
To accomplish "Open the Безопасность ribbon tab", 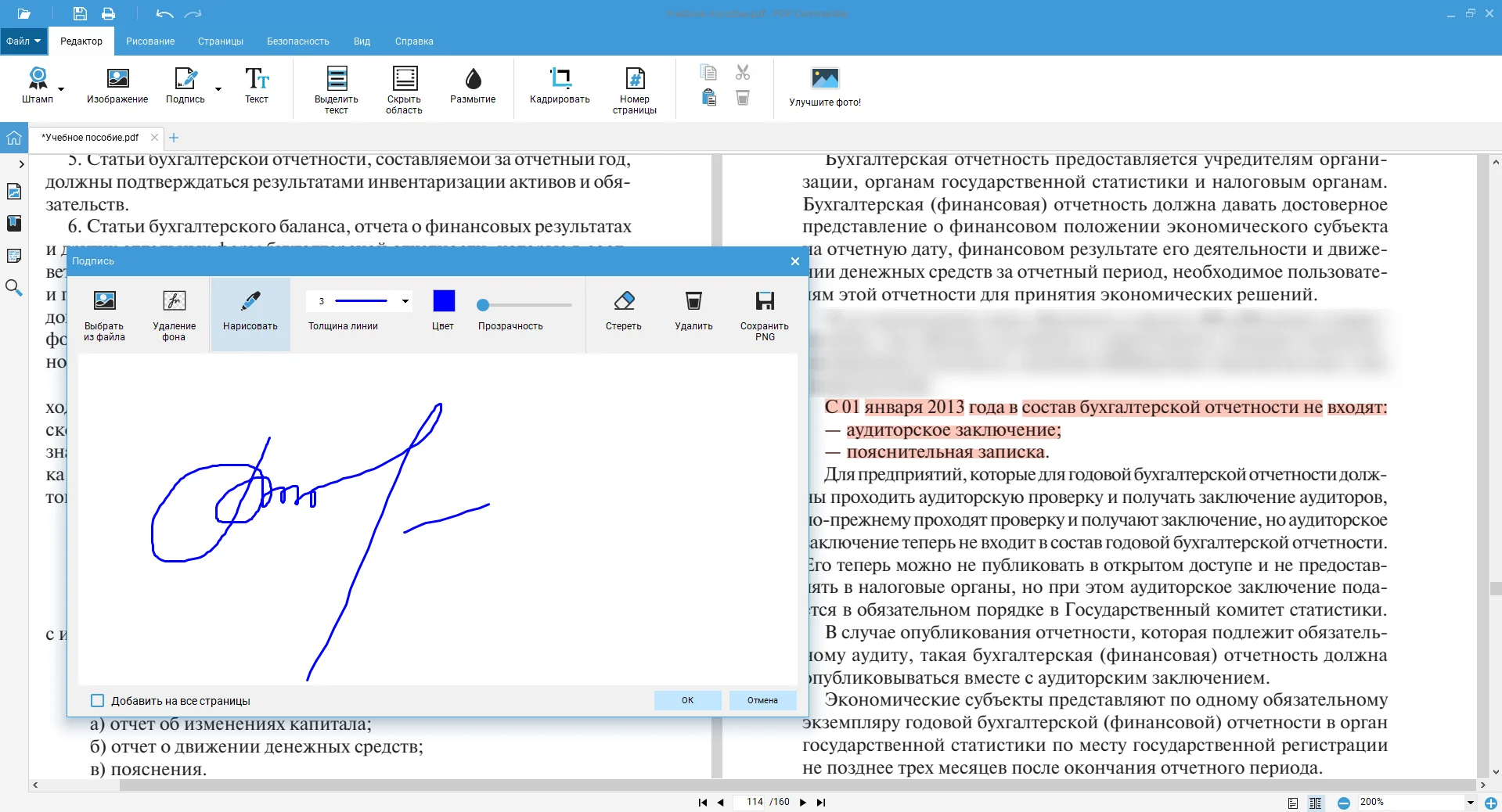I will coord(297,41).
